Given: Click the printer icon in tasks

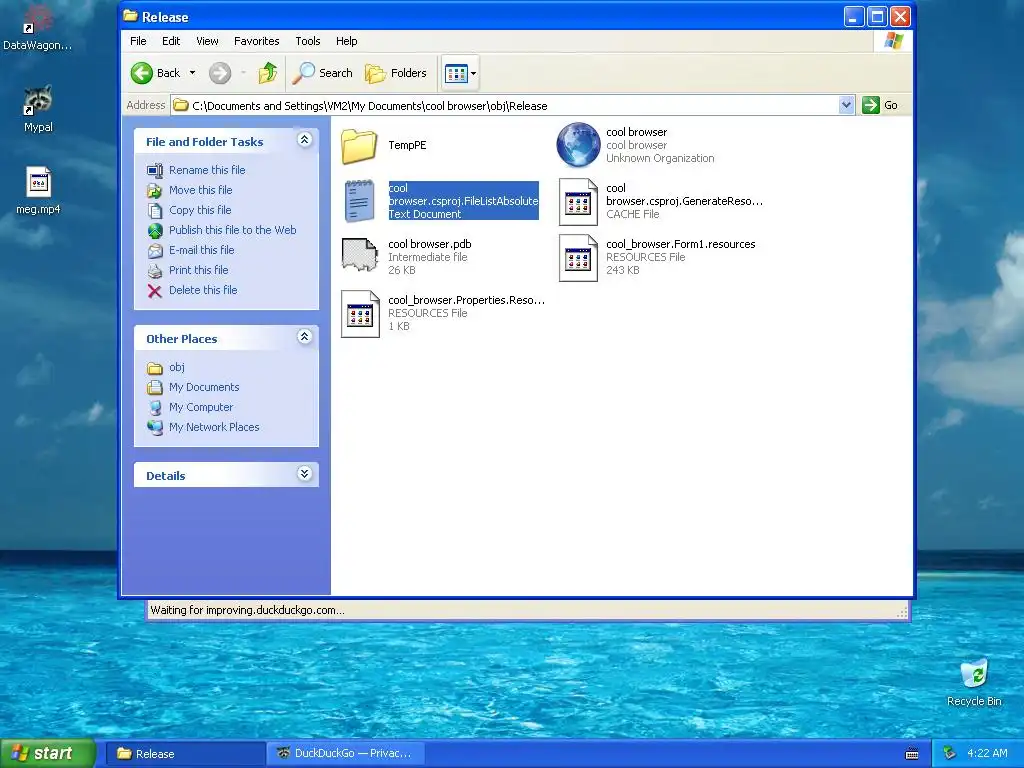Looking at the screenshot, I should [155, 271].
